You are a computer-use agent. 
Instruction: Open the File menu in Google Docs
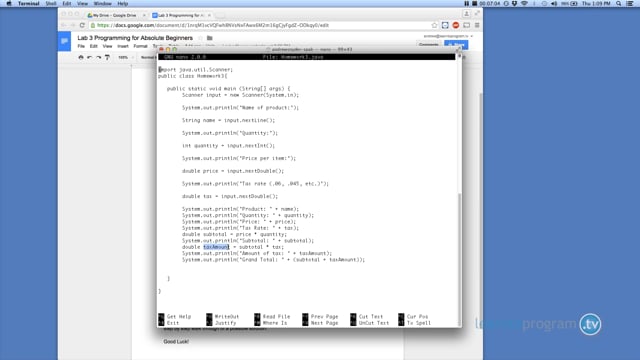81,46
